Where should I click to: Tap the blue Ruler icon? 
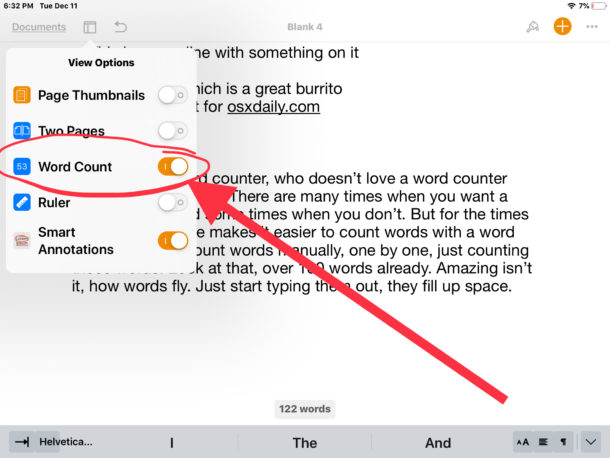pyautogui.click(x=22, y=202)
